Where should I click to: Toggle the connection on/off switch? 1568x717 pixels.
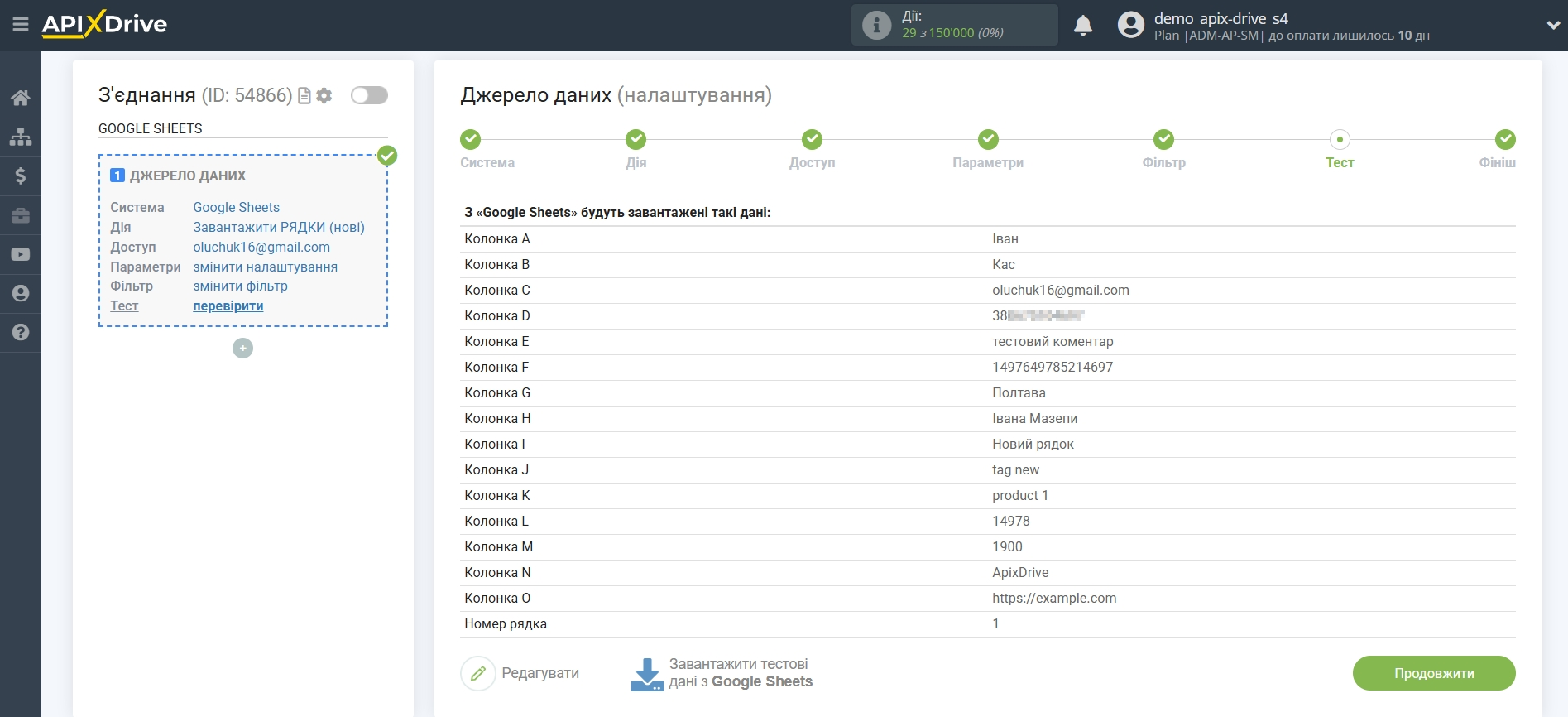pyautogui.click(x=369, y=95)
